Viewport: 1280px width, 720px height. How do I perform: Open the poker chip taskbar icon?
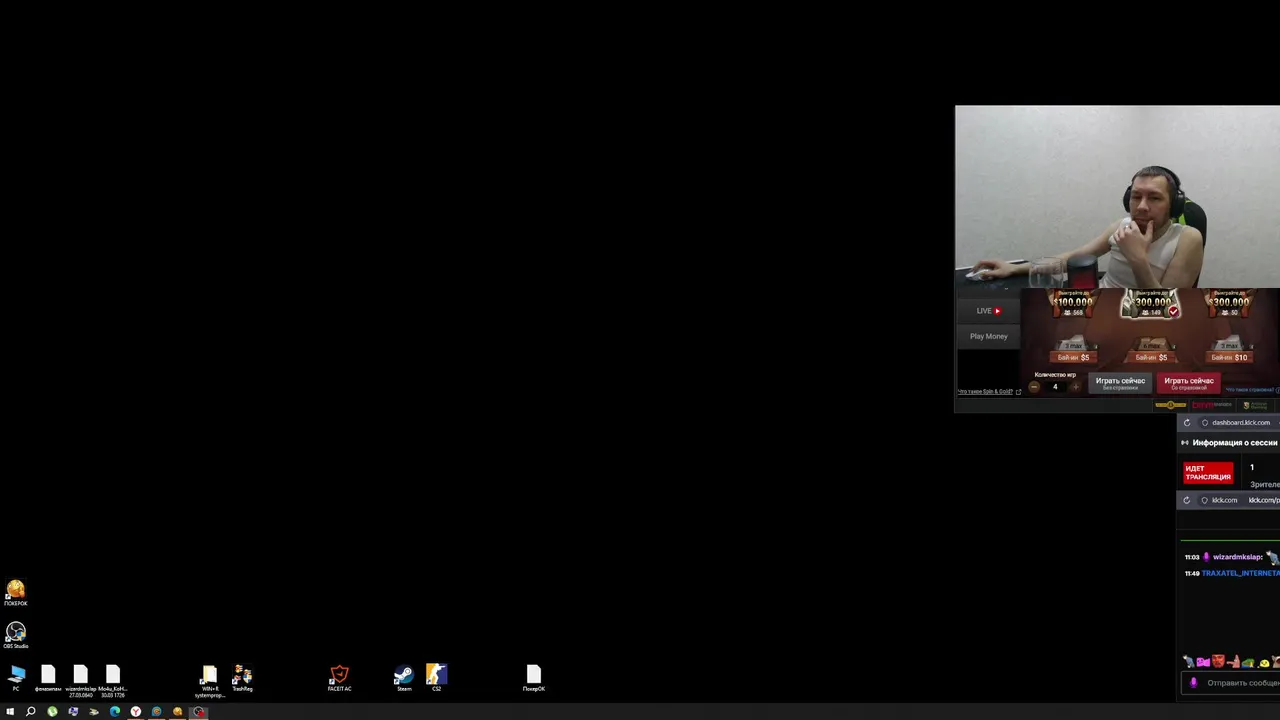click(178, 712)
